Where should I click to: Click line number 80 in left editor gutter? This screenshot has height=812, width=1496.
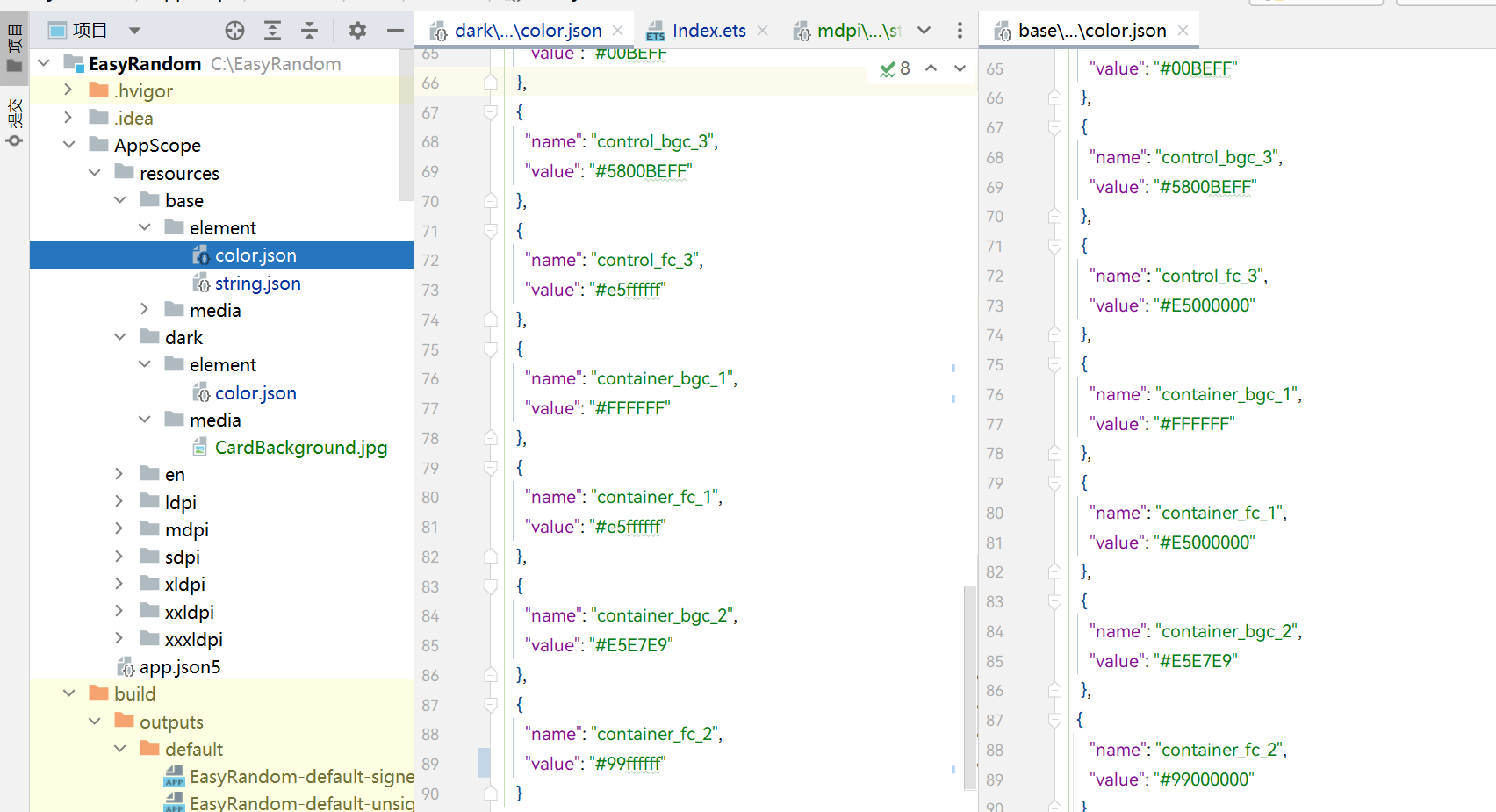[430, 497]
